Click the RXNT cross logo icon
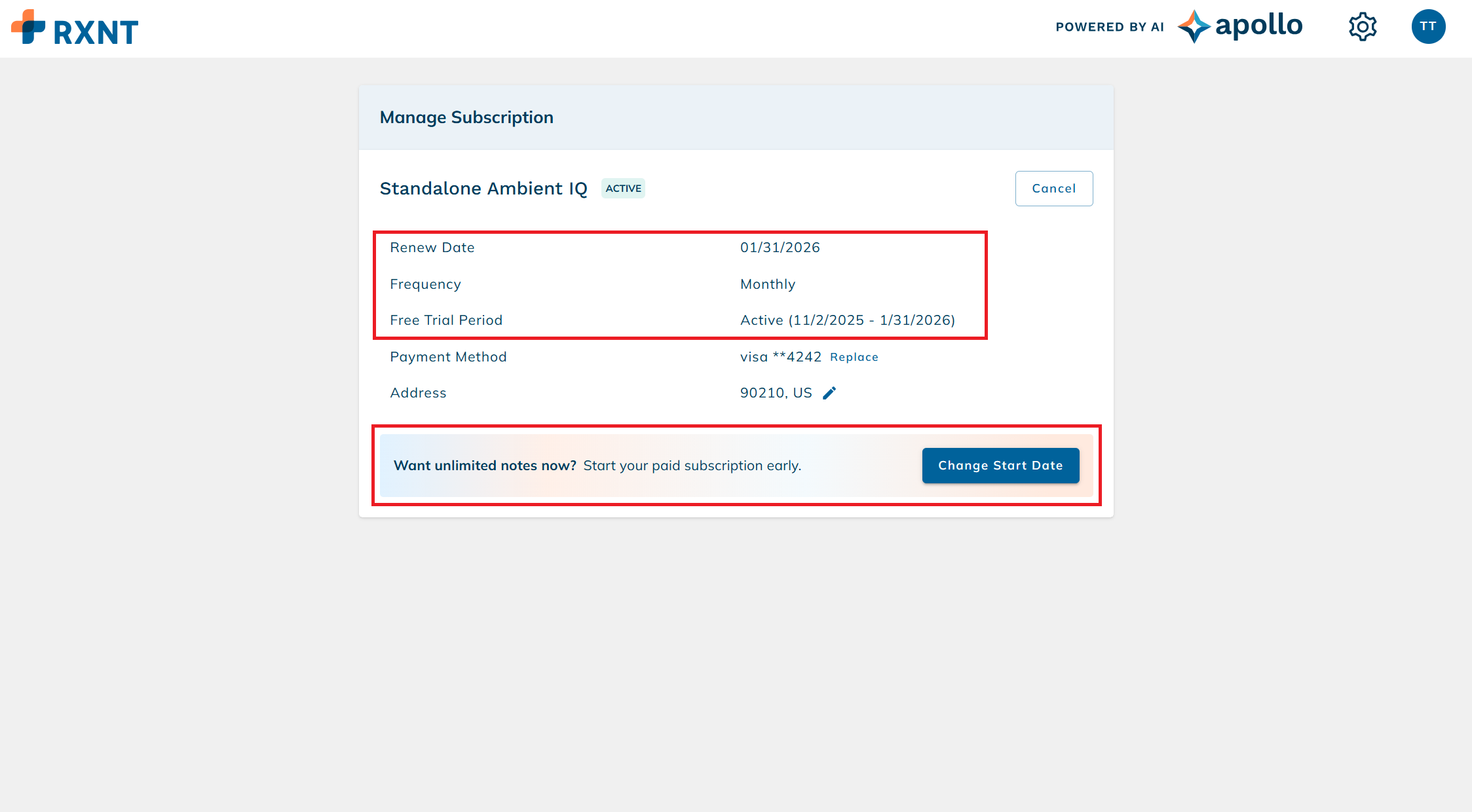Image resolution: width=1472 pixels, height=812 pixels. 28,28
